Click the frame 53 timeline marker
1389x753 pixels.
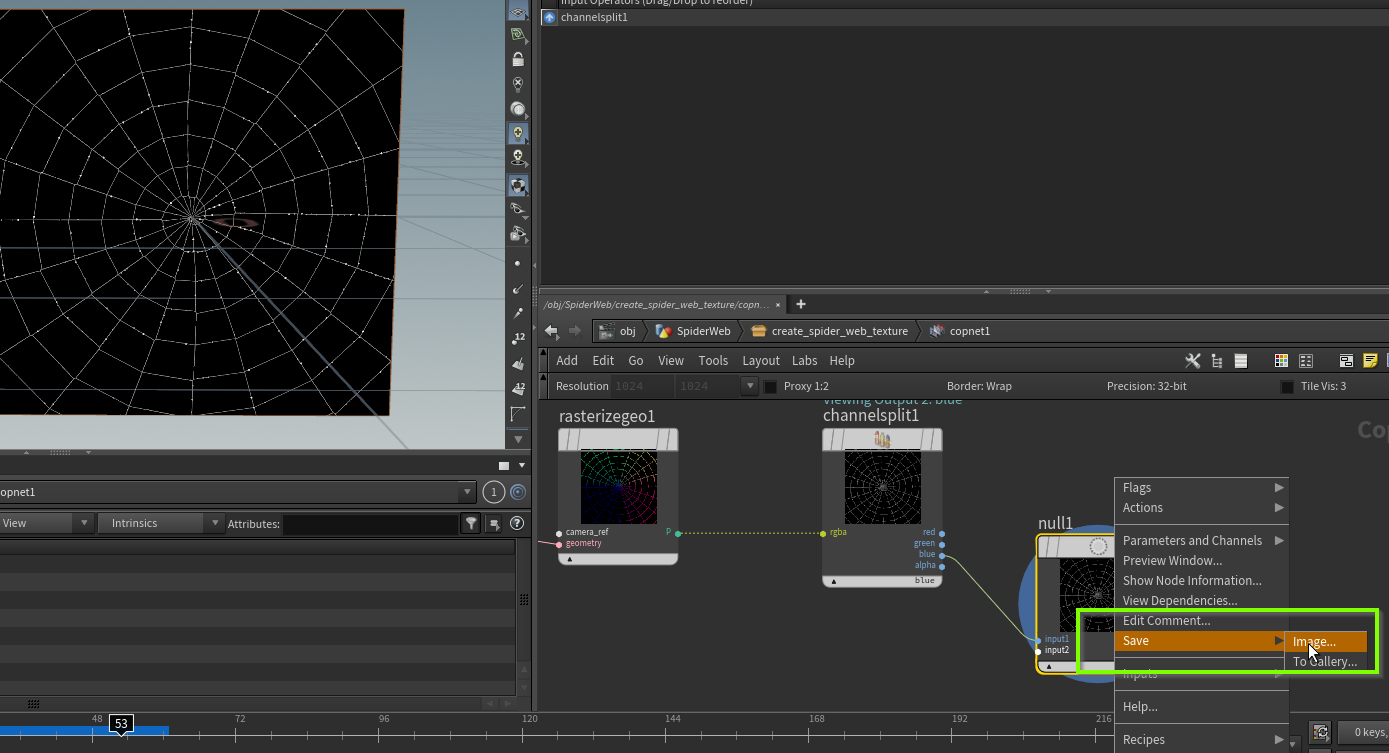coord(121,723)
